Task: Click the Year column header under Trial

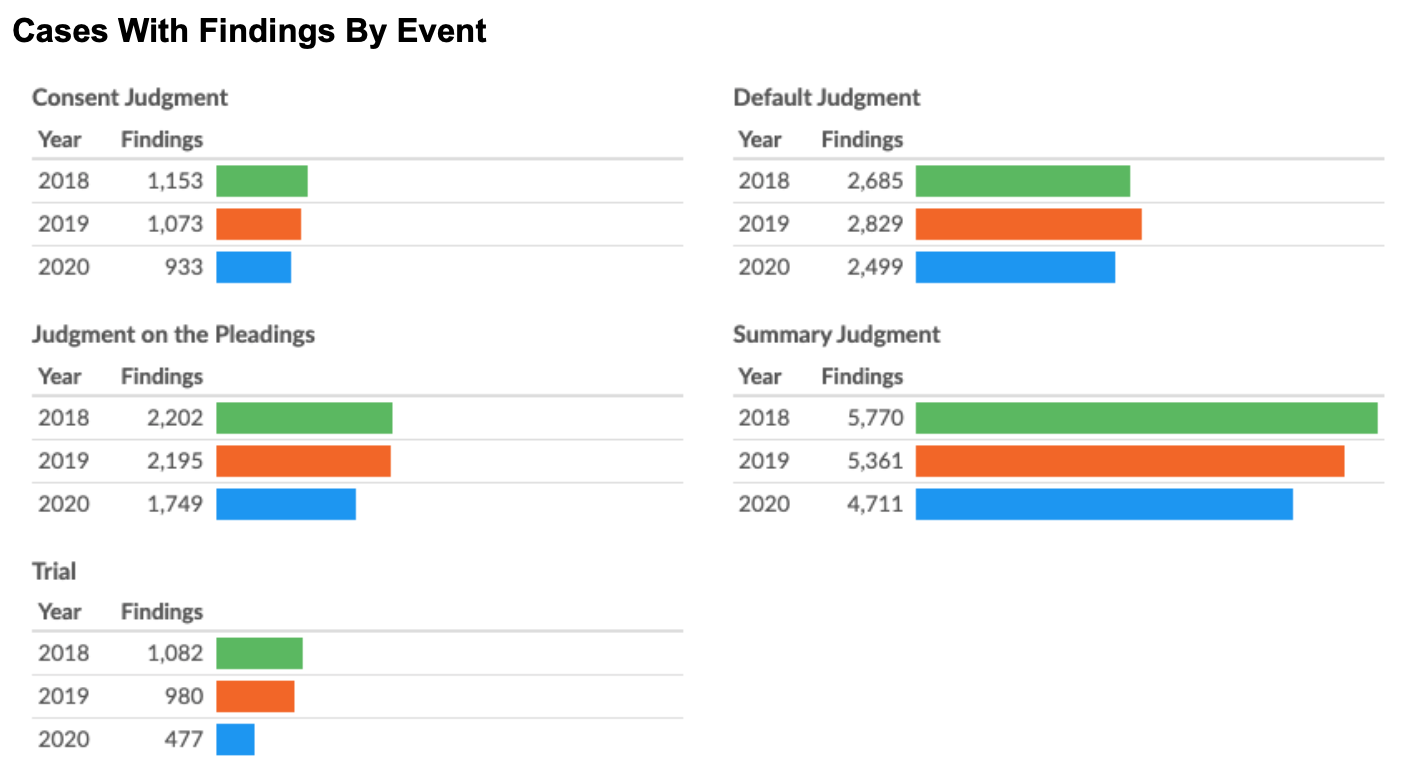Action: 60,612
